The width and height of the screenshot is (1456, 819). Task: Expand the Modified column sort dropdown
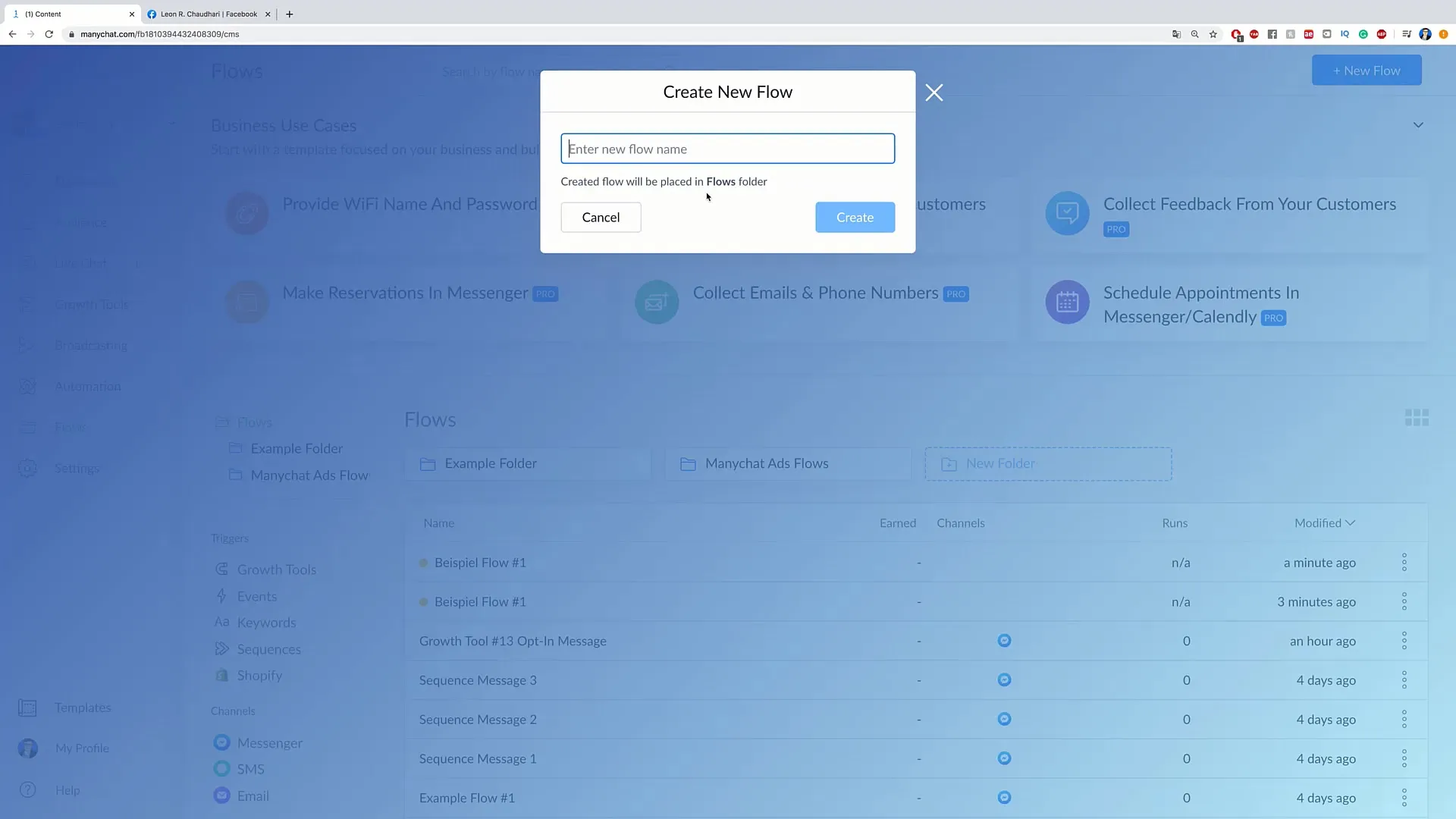(1350, 522)
